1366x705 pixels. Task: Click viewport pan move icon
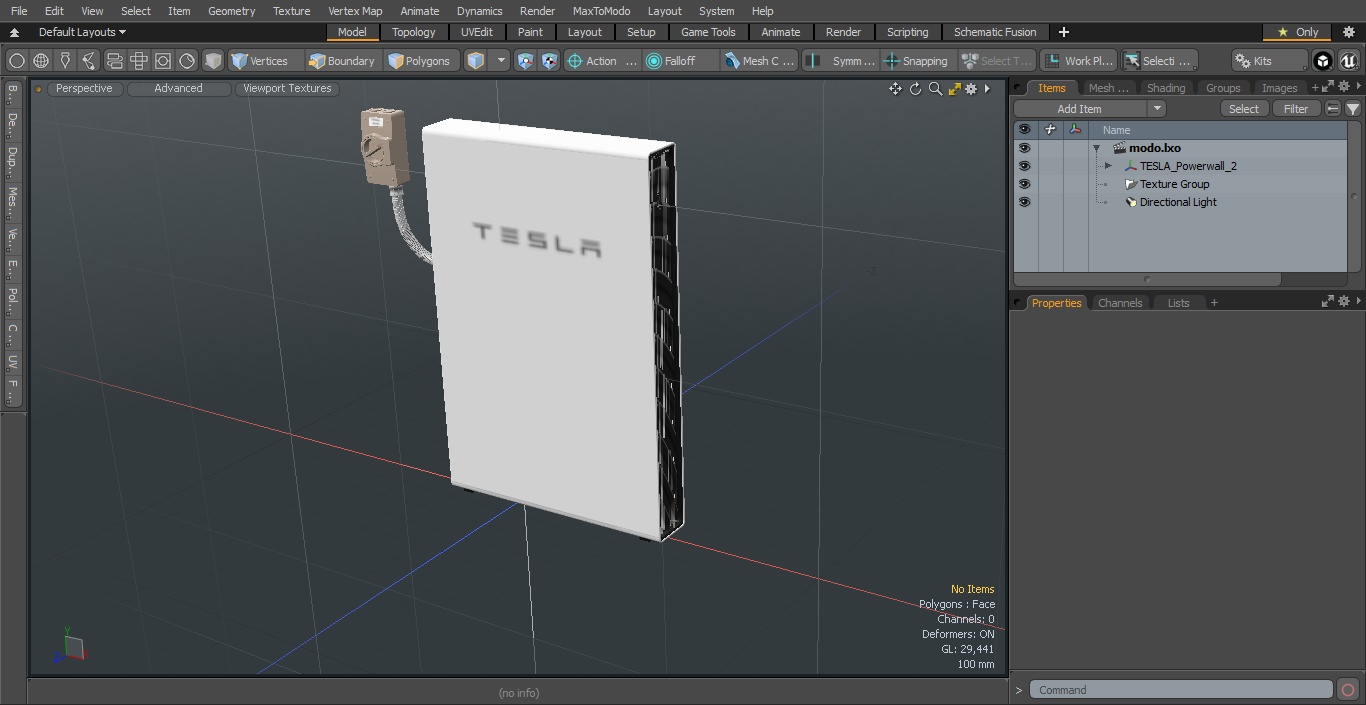click(895, 89)
